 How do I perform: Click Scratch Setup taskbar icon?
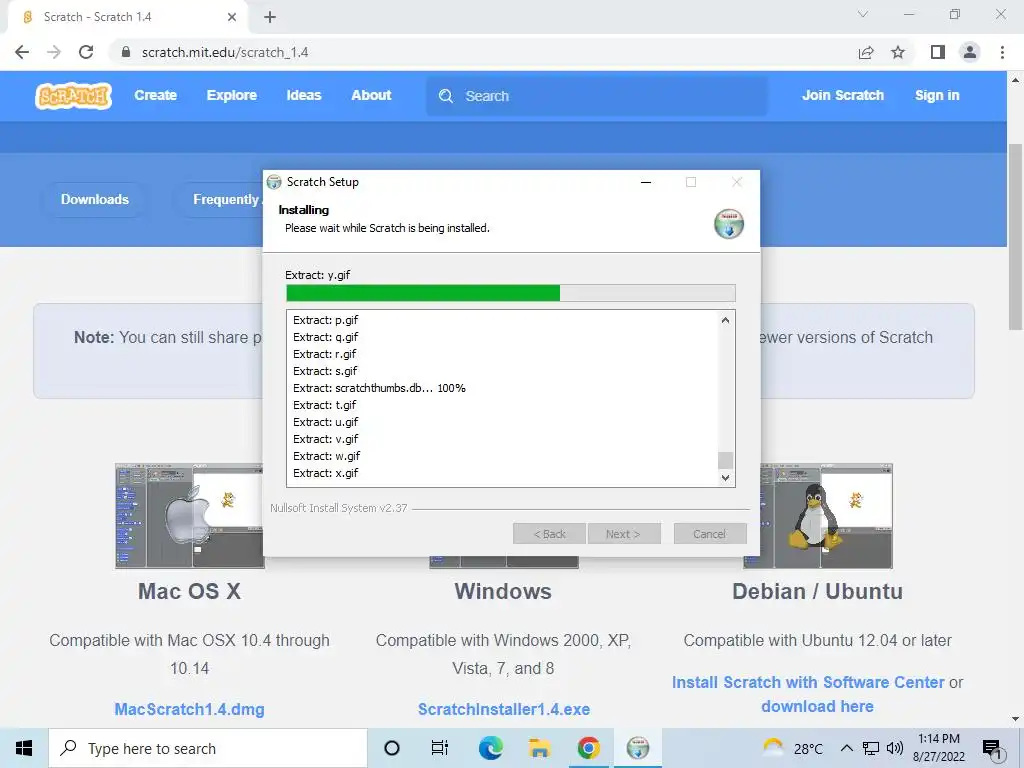tap(637, 748)
